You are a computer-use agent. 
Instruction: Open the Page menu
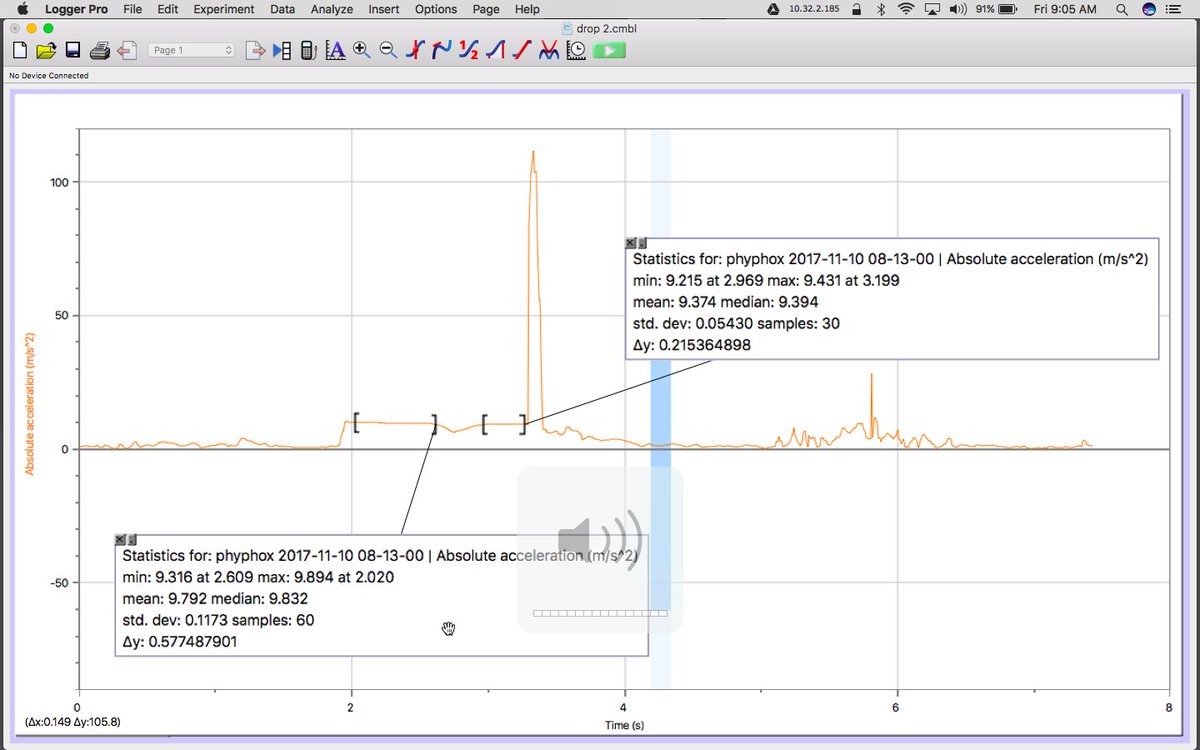tap(486, 9)
